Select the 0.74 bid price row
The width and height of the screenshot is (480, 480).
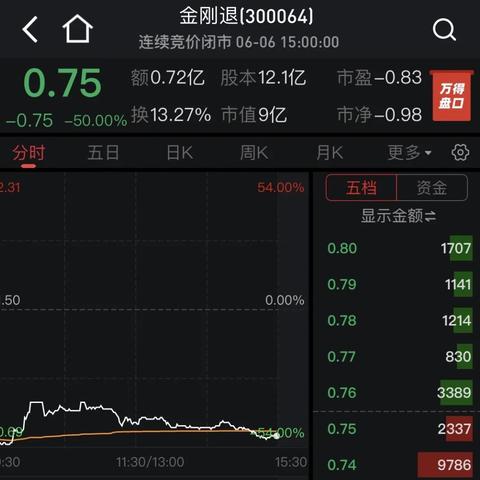click(399, 465)
